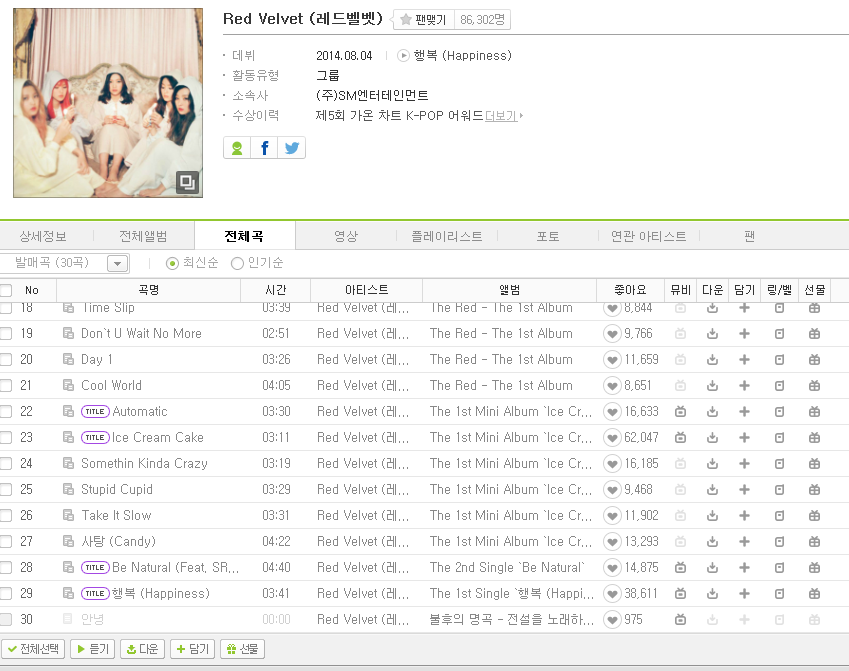Open music video for Be Natural
Image resolution: width=849 pixels, height=671 pixels.
tap(681, 568)
